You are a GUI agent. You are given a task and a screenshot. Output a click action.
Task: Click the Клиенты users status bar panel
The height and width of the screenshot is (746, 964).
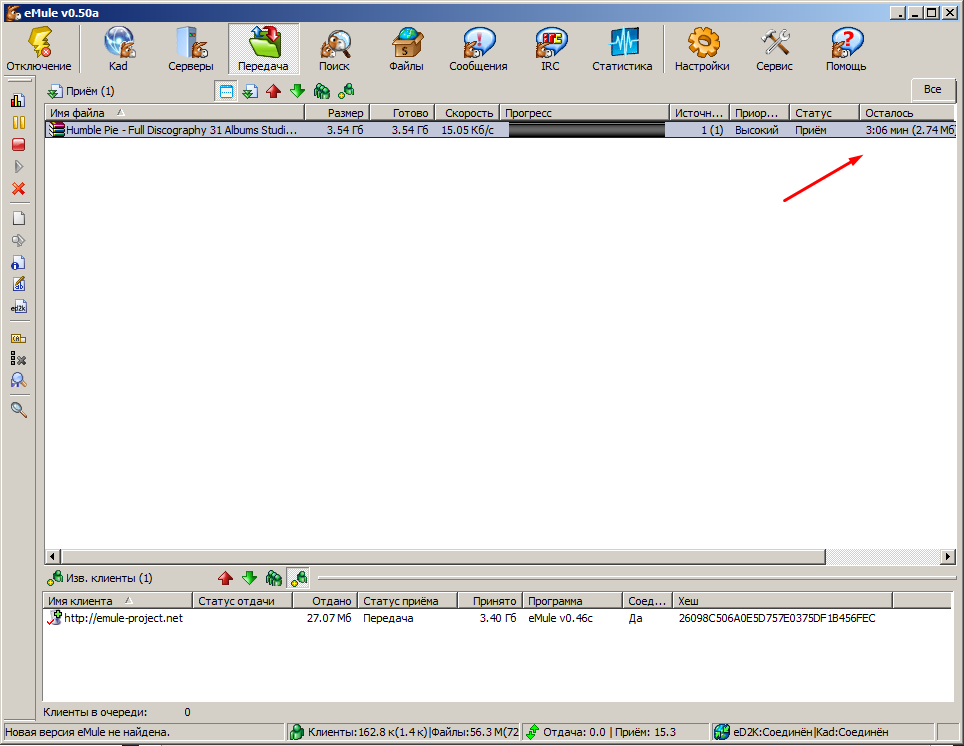[x=404, y=732]
